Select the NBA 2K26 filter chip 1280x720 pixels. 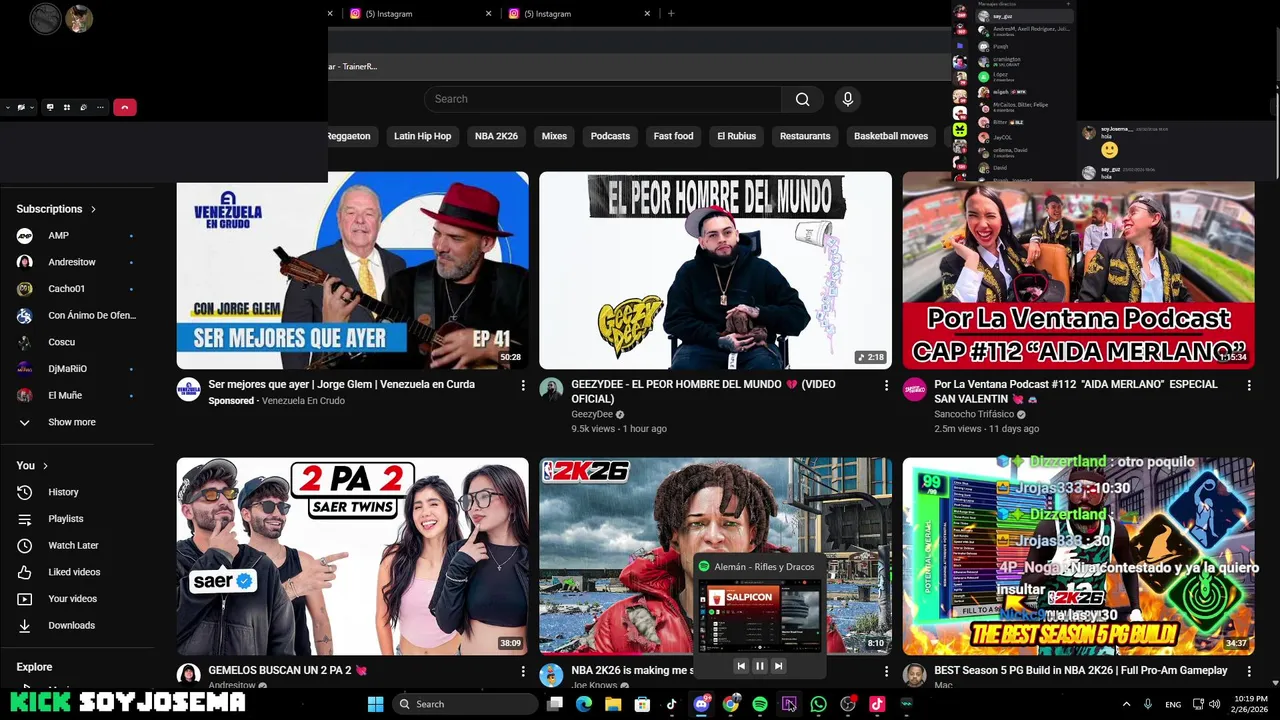496,136
